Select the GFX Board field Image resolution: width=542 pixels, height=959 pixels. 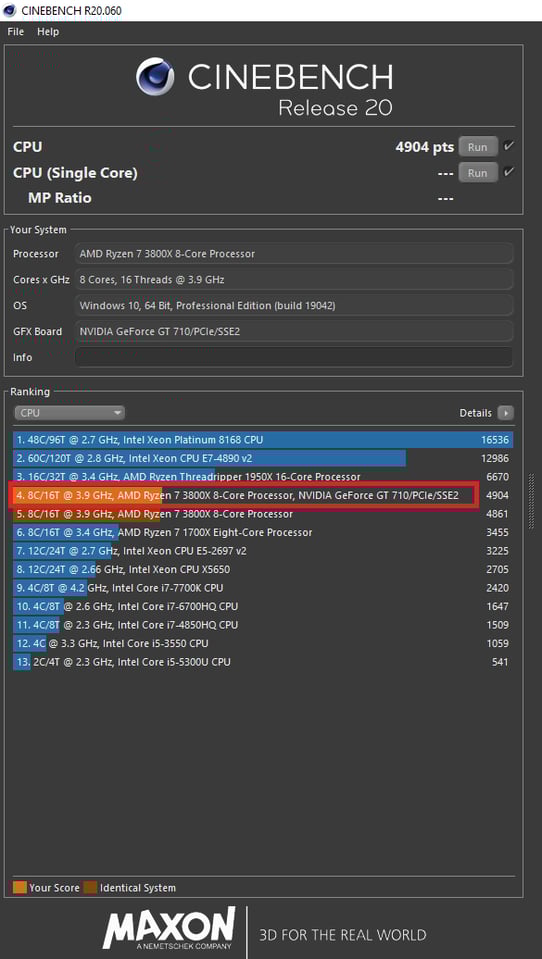[x=294, y=331]
